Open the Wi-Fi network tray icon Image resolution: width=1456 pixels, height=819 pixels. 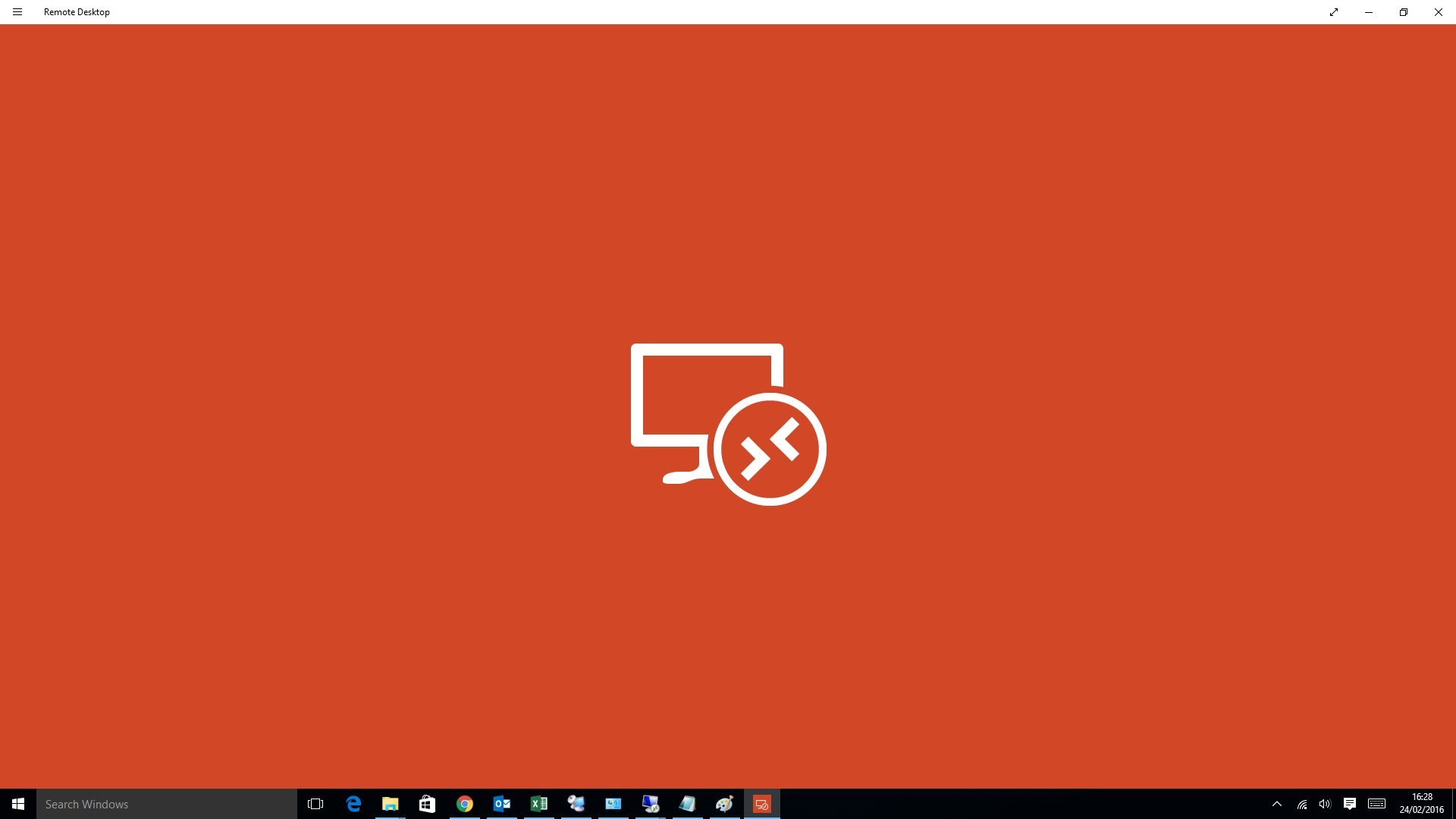(x=1302, y=804)
